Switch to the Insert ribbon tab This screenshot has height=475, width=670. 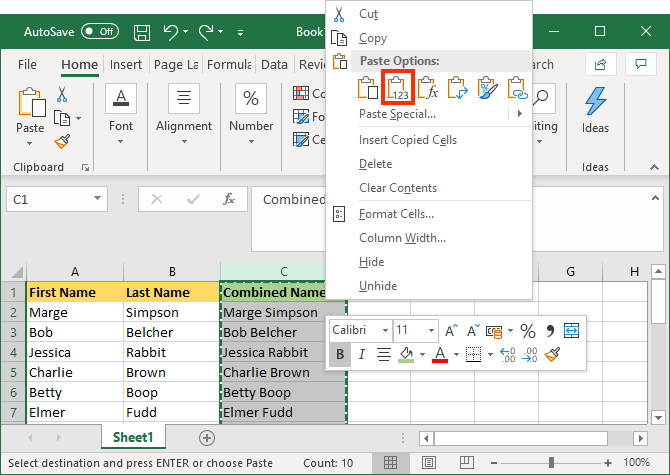tap(126, 65)
